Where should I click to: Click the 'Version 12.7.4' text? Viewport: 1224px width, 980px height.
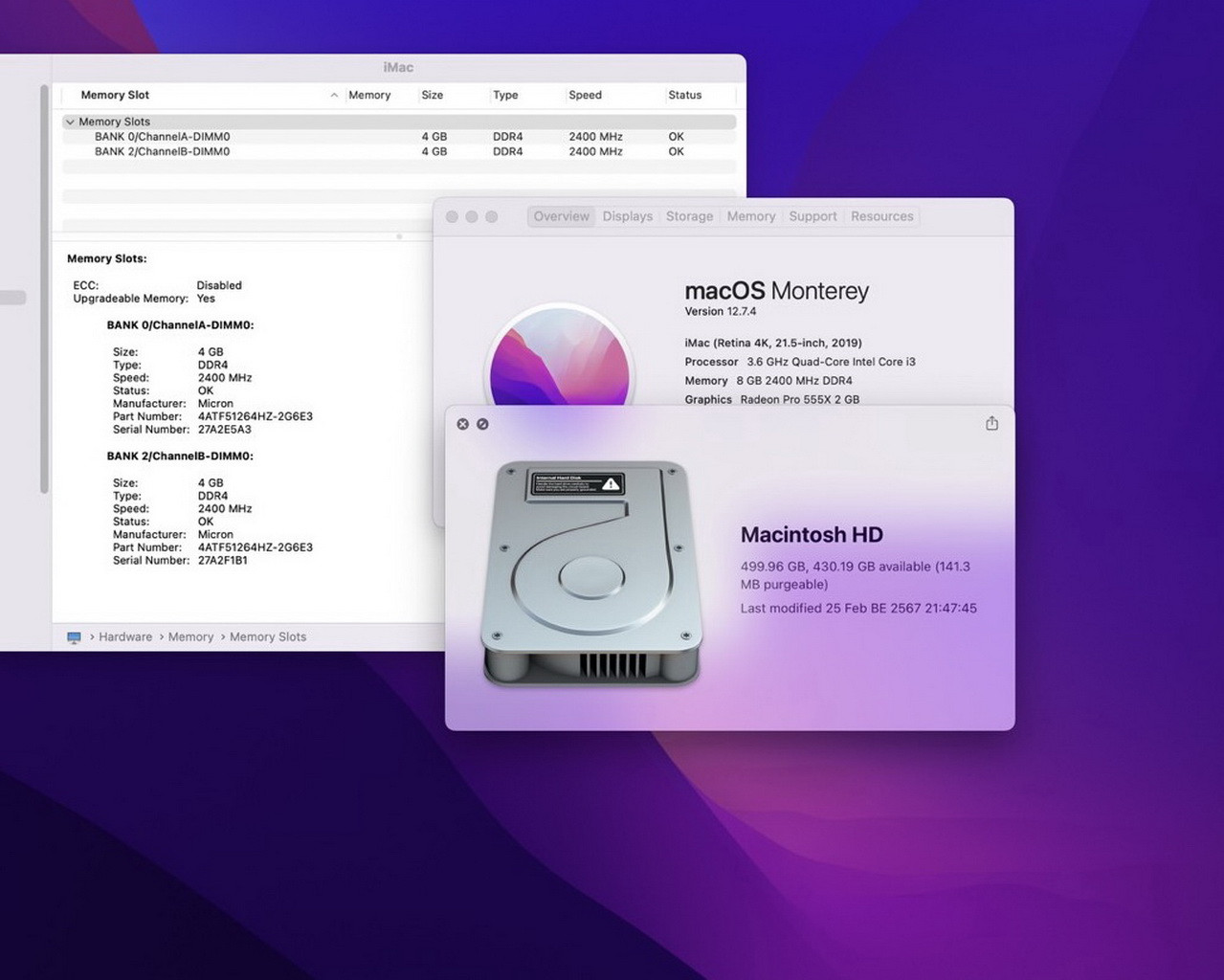pos(721,312)
